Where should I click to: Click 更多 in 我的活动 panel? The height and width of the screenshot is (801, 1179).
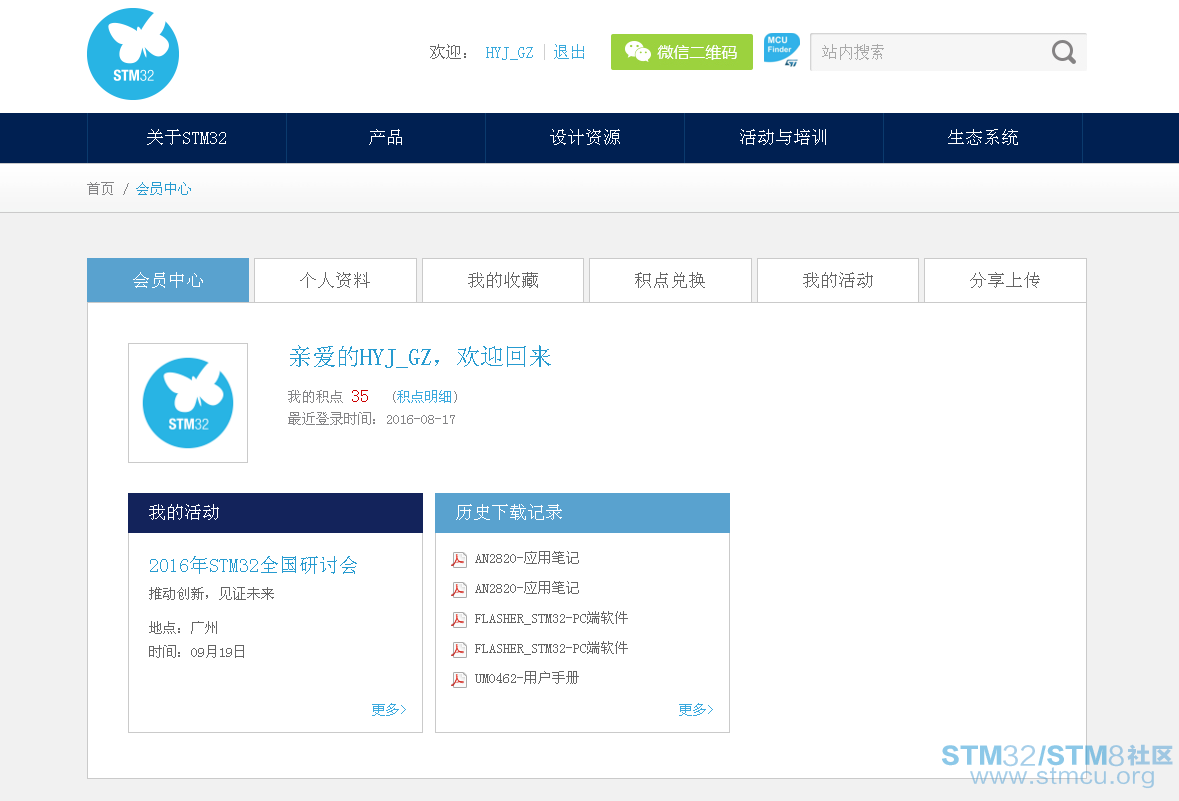389,709
